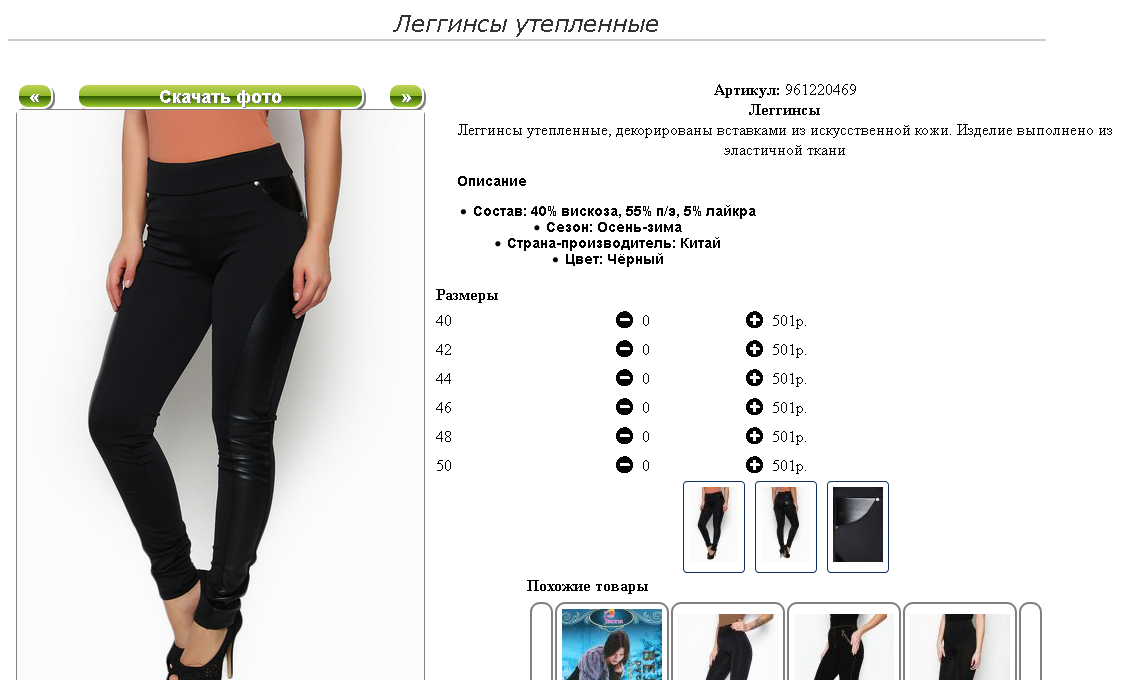The height and width of the screenshot is (680, 1122).
Task: Decrease quantity for size 44
Action: (624, 378)
